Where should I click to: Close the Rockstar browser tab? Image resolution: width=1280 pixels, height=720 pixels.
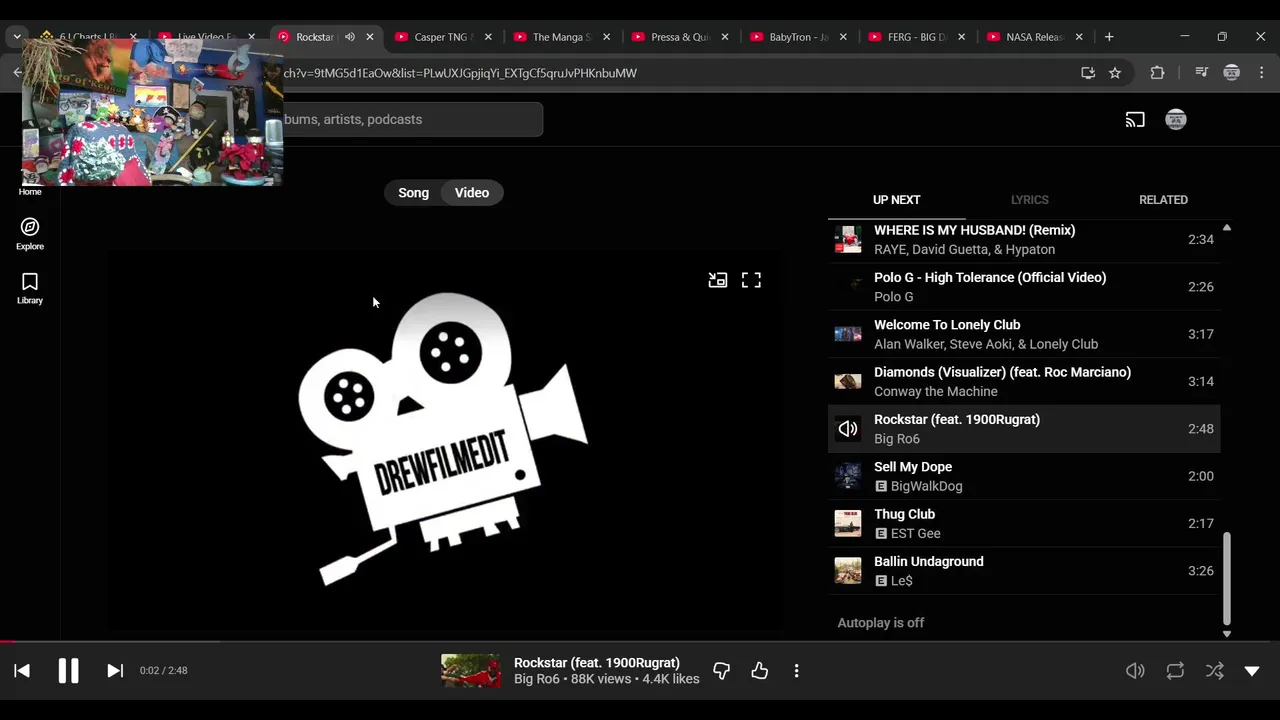coord(370,37)
